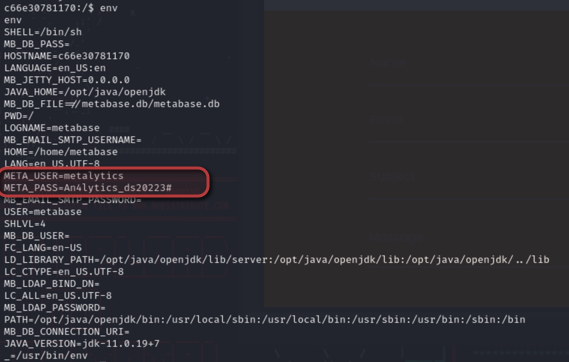
Task: Click the LD_LIBRARY_PATH line
Action: tap(277, 260)
